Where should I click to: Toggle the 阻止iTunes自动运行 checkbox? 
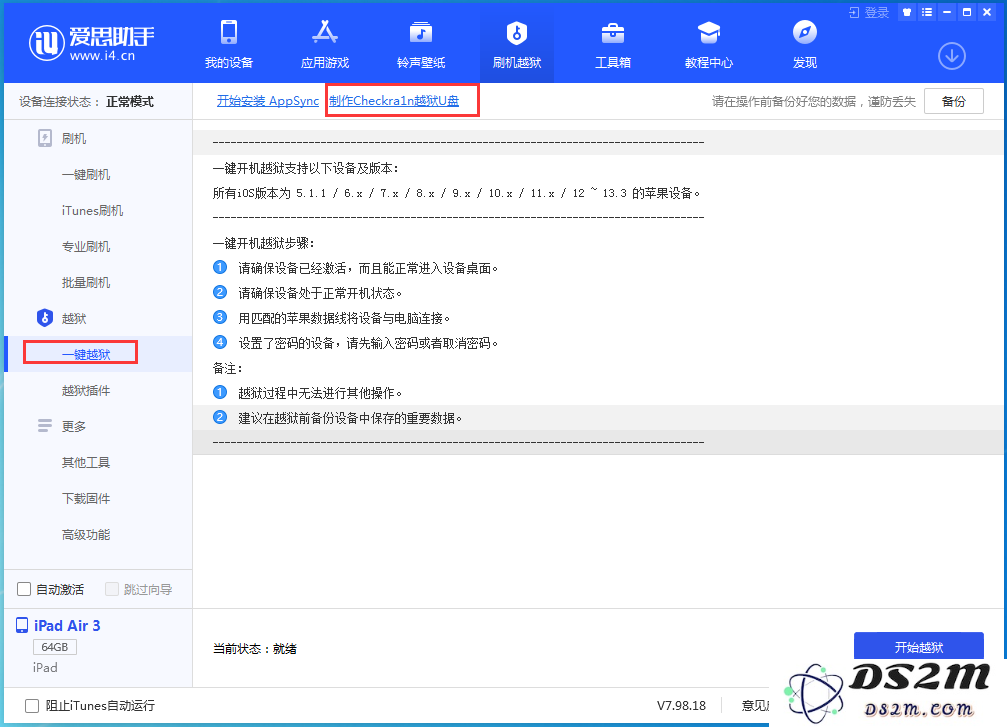31,706
